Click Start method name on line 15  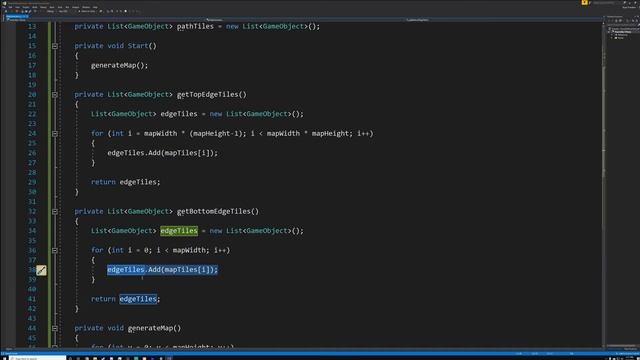(x=138, y=46)
